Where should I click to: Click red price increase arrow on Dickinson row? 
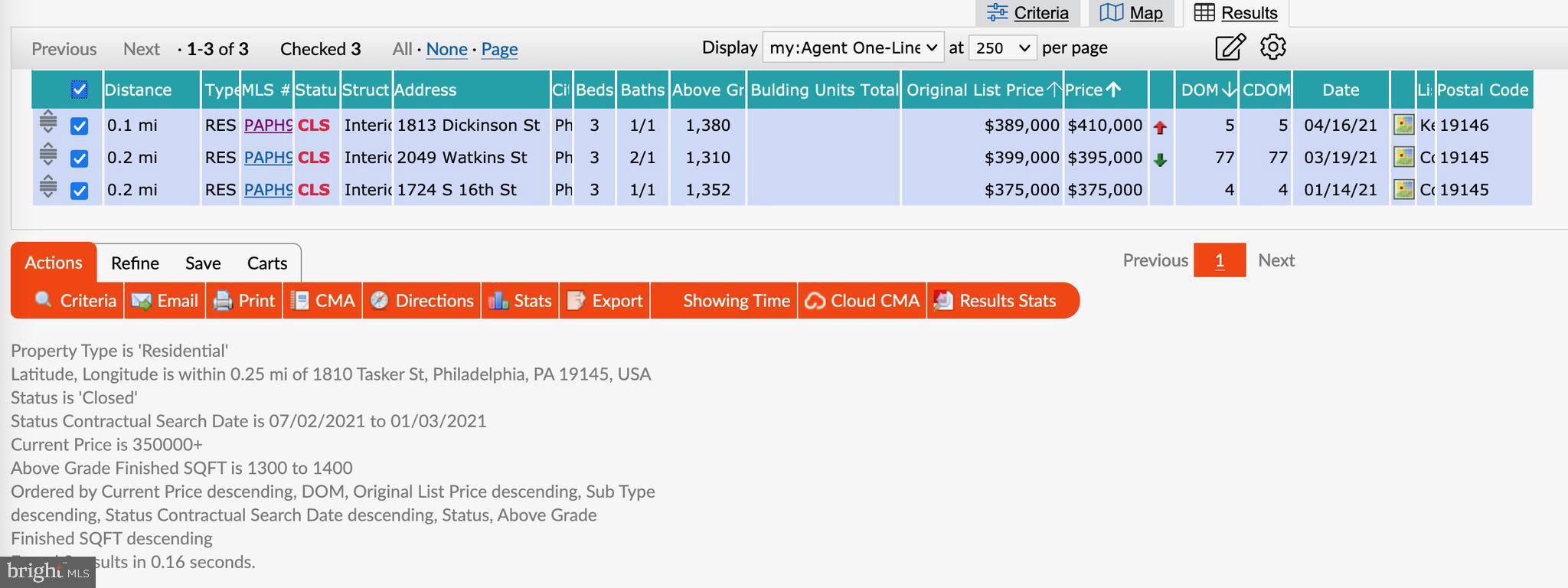point(1160,127)
